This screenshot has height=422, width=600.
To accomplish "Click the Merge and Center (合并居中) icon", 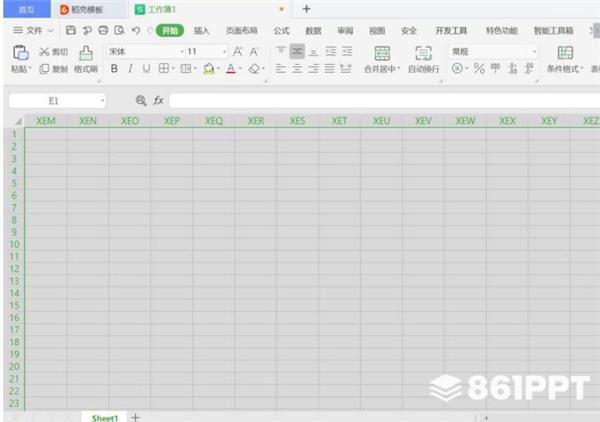I will tap(381, 53).
